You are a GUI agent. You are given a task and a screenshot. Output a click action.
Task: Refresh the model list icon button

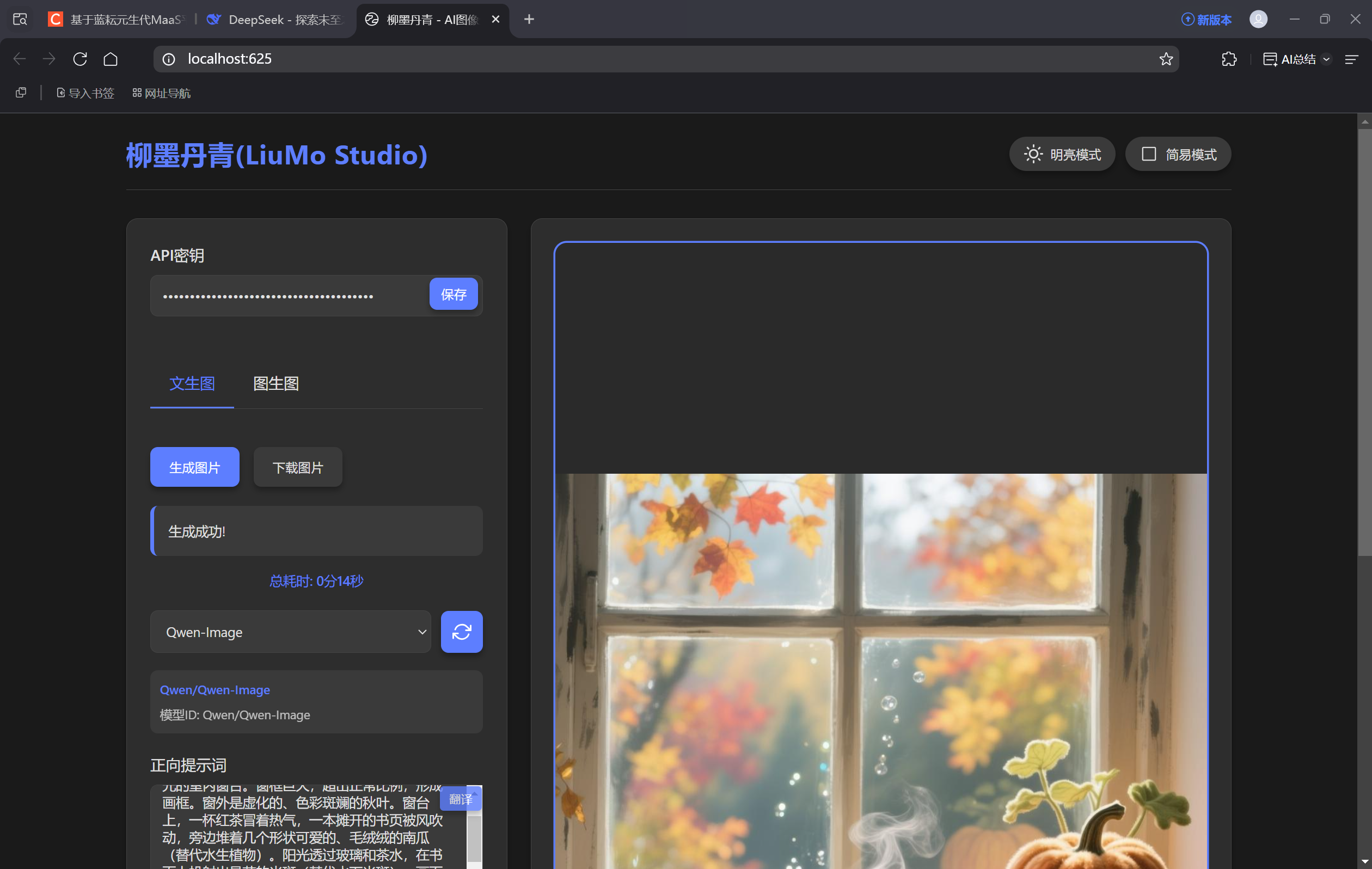(462, 632)
